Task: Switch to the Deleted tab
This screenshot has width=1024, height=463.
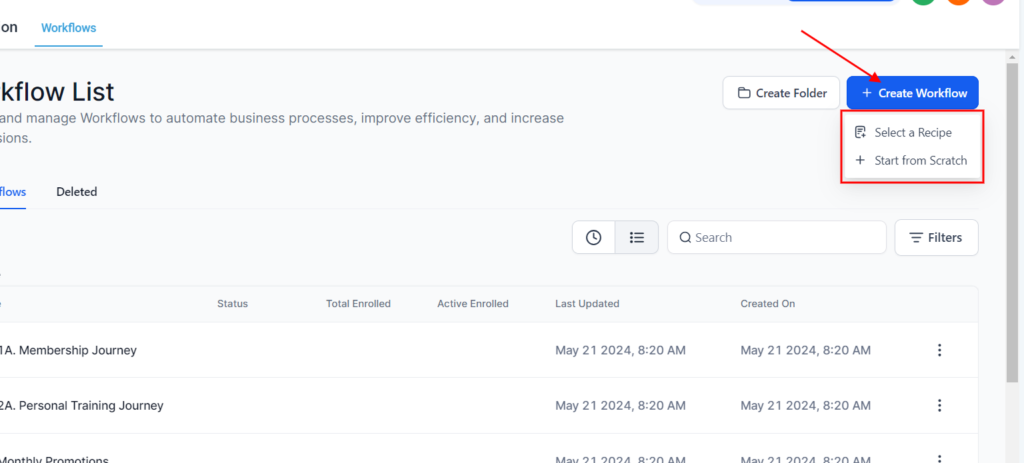Action: tap(77, 191)
